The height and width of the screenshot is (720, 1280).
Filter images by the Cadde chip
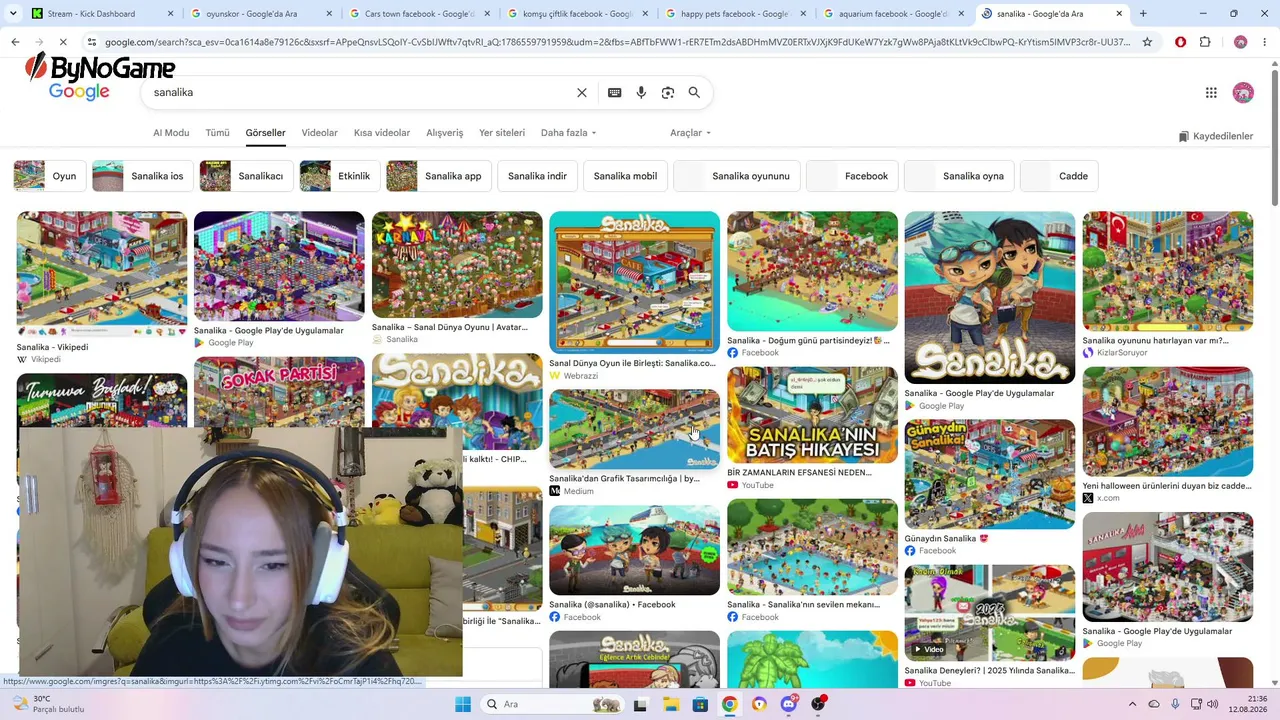[x=1059, y=176]
